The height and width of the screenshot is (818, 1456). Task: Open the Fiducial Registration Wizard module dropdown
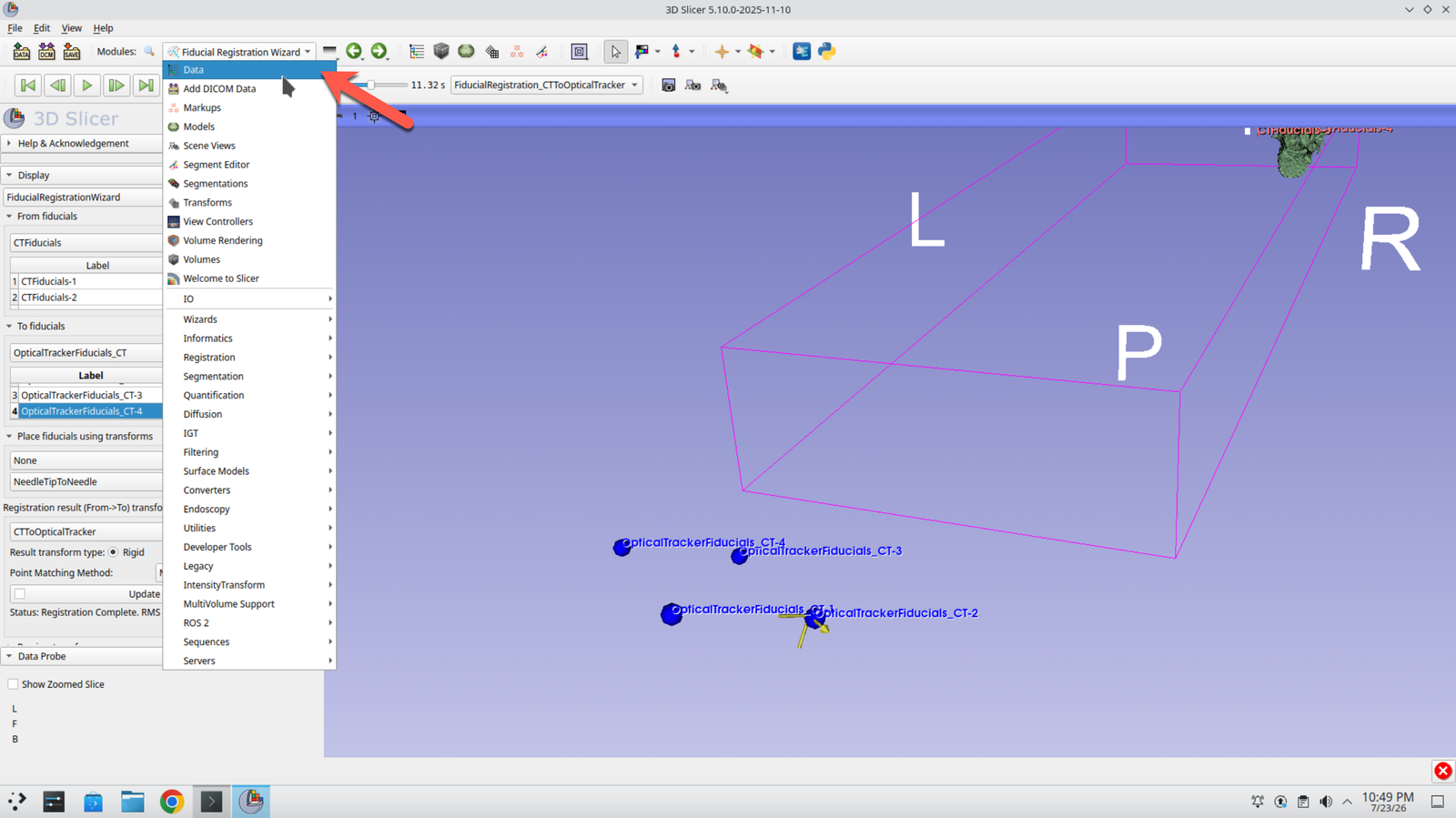point(239,52)
